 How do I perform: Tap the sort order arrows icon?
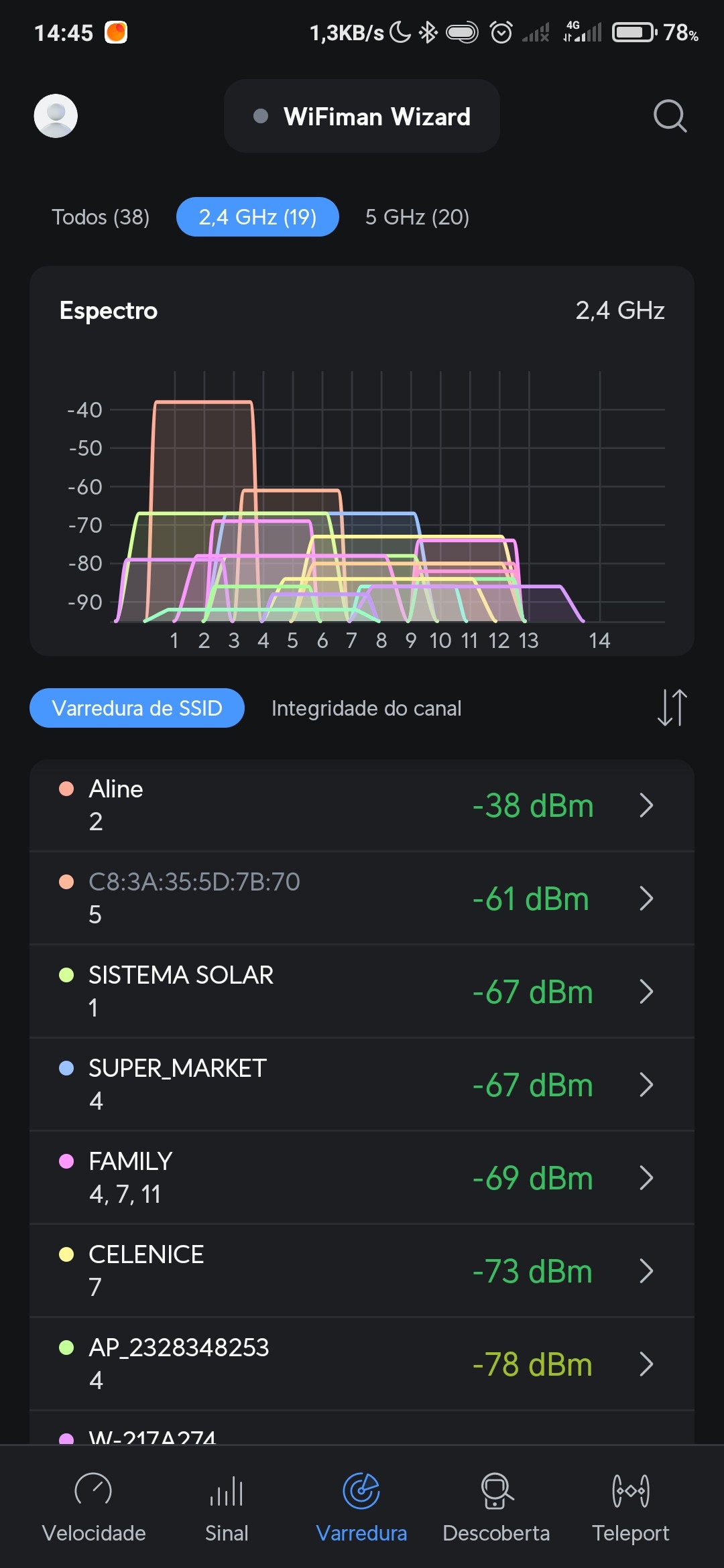pyautogui.click(x=672, y=708)
